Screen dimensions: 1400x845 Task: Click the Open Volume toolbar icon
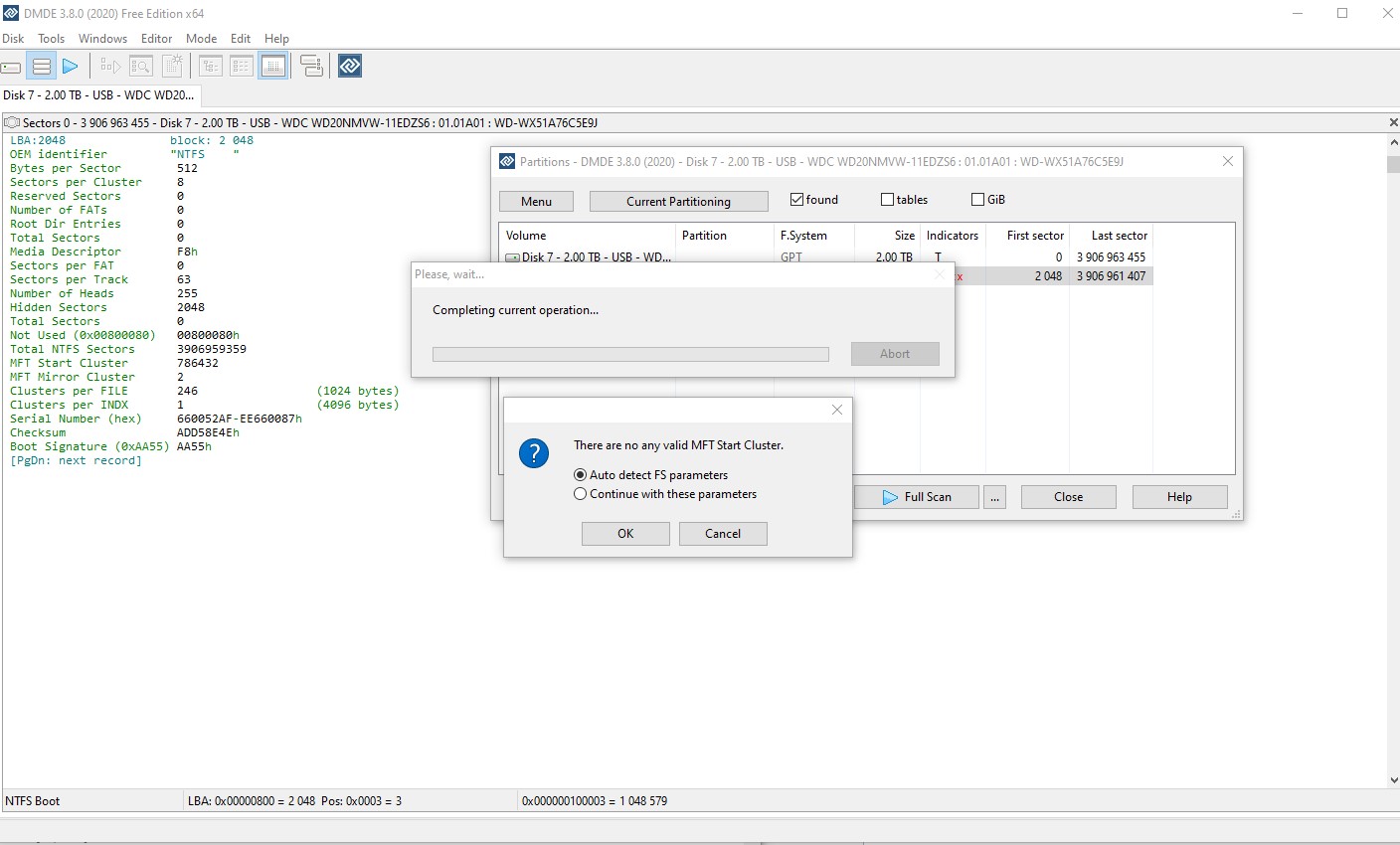pos(110,67)
